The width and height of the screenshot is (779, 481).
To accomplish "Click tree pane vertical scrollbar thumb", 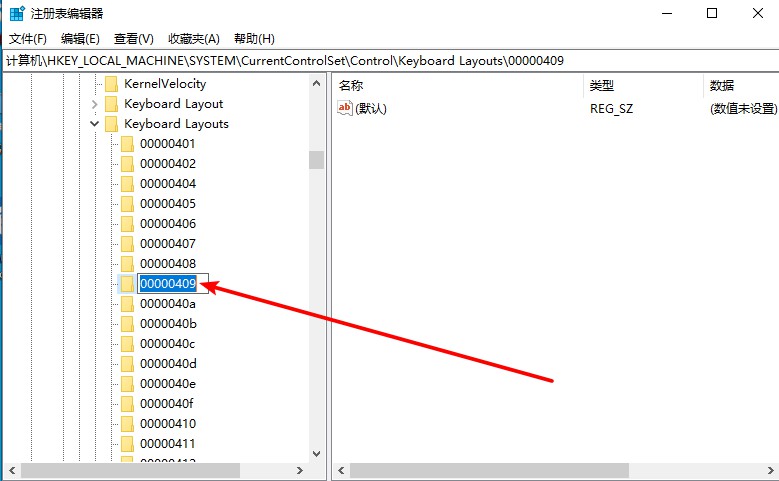I will [316, 160].
